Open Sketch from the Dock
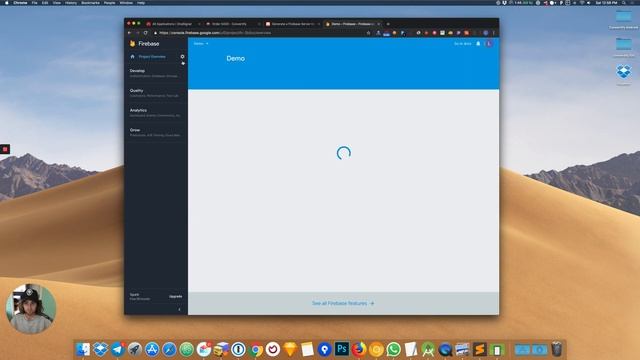This screenshot has height=360, width=640. [290, 349]
